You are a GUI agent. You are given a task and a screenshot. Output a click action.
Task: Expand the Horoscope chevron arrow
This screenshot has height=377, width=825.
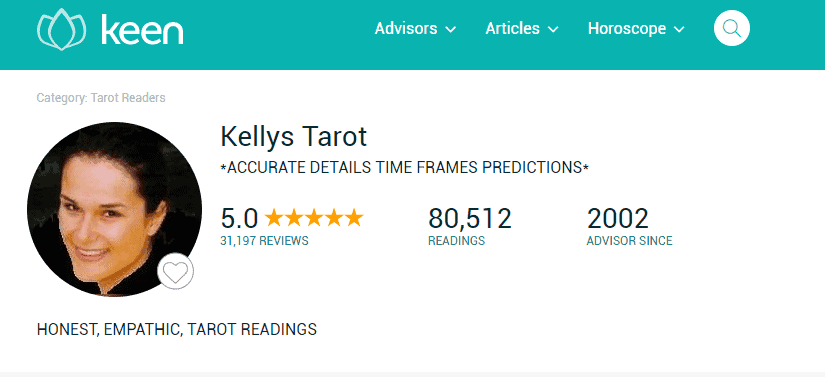coord(679,29)
